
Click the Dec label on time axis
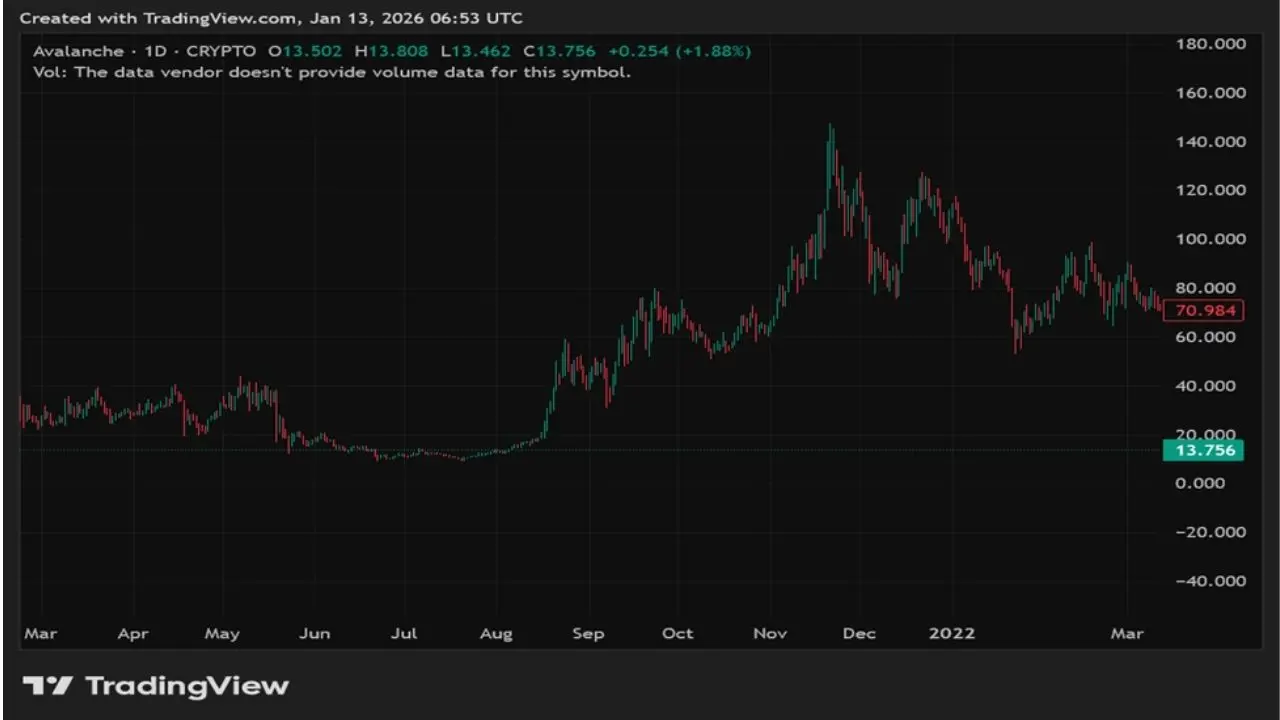click(859, 634)
